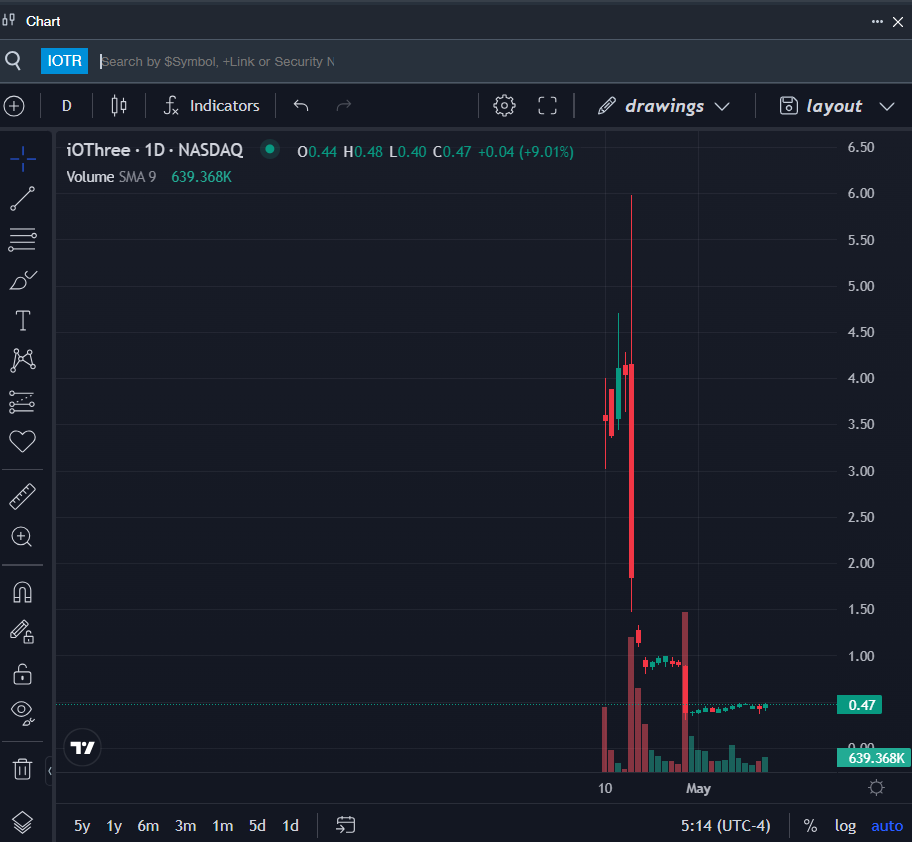Click the redo arrow

tap(344, 105)
